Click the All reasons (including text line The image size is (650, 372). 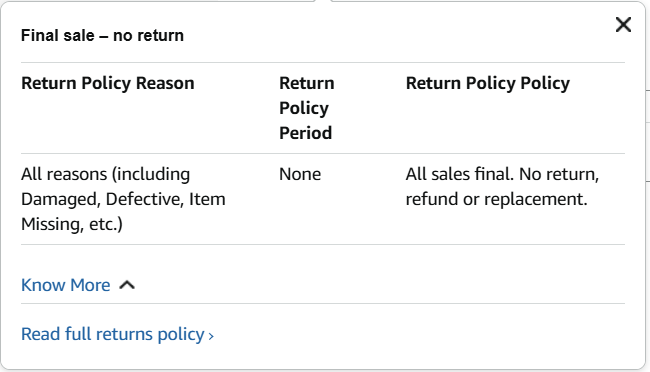[x=106, y=174]
